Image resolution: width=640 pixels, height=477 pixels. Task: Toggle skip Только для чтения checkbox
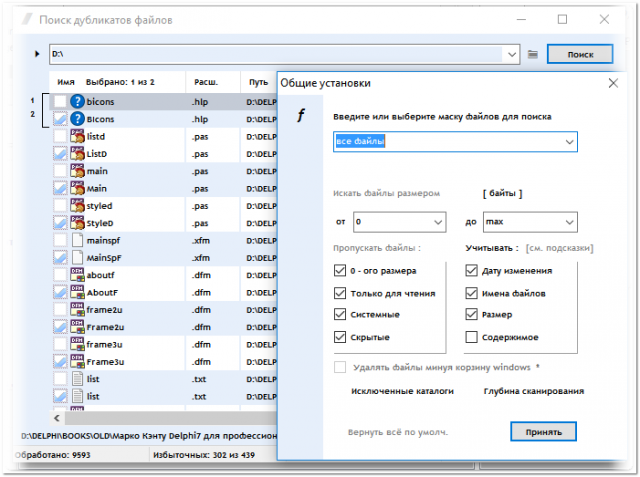(340, 293)
